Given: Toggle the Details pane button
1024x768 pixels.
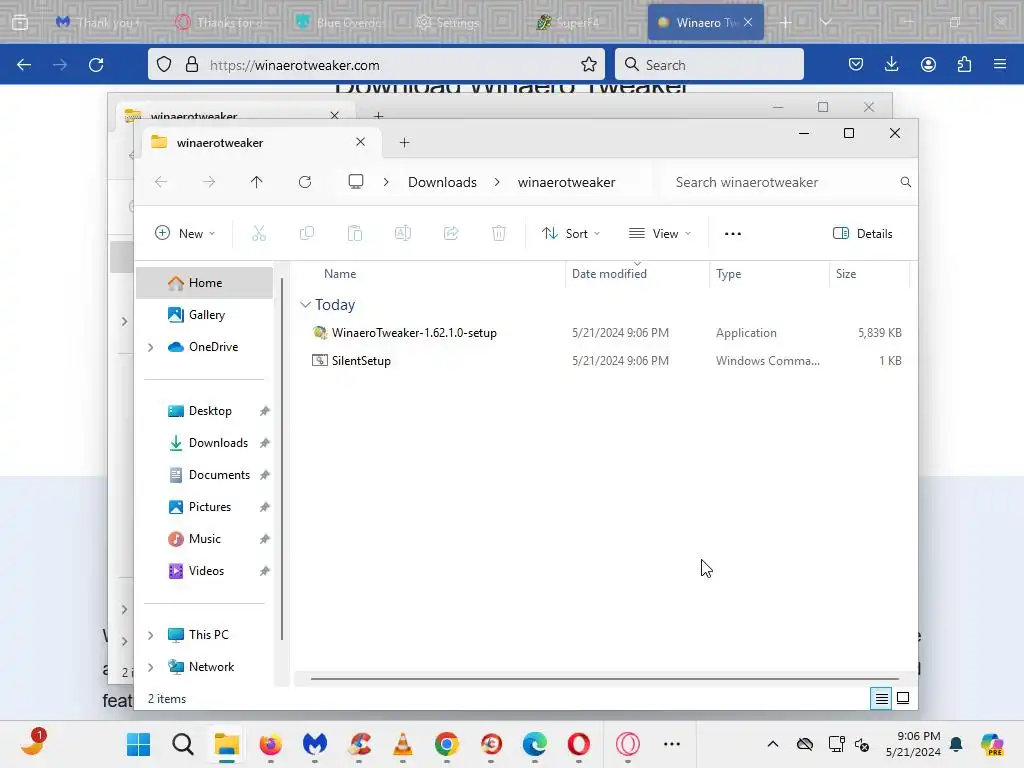Looking at the screenshot, I should point(863,234).
